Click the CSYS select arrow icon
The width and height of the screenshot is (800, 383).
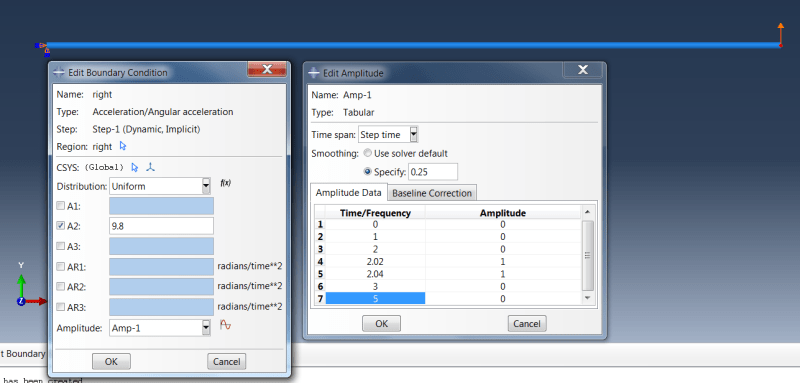tap(135, 167)
